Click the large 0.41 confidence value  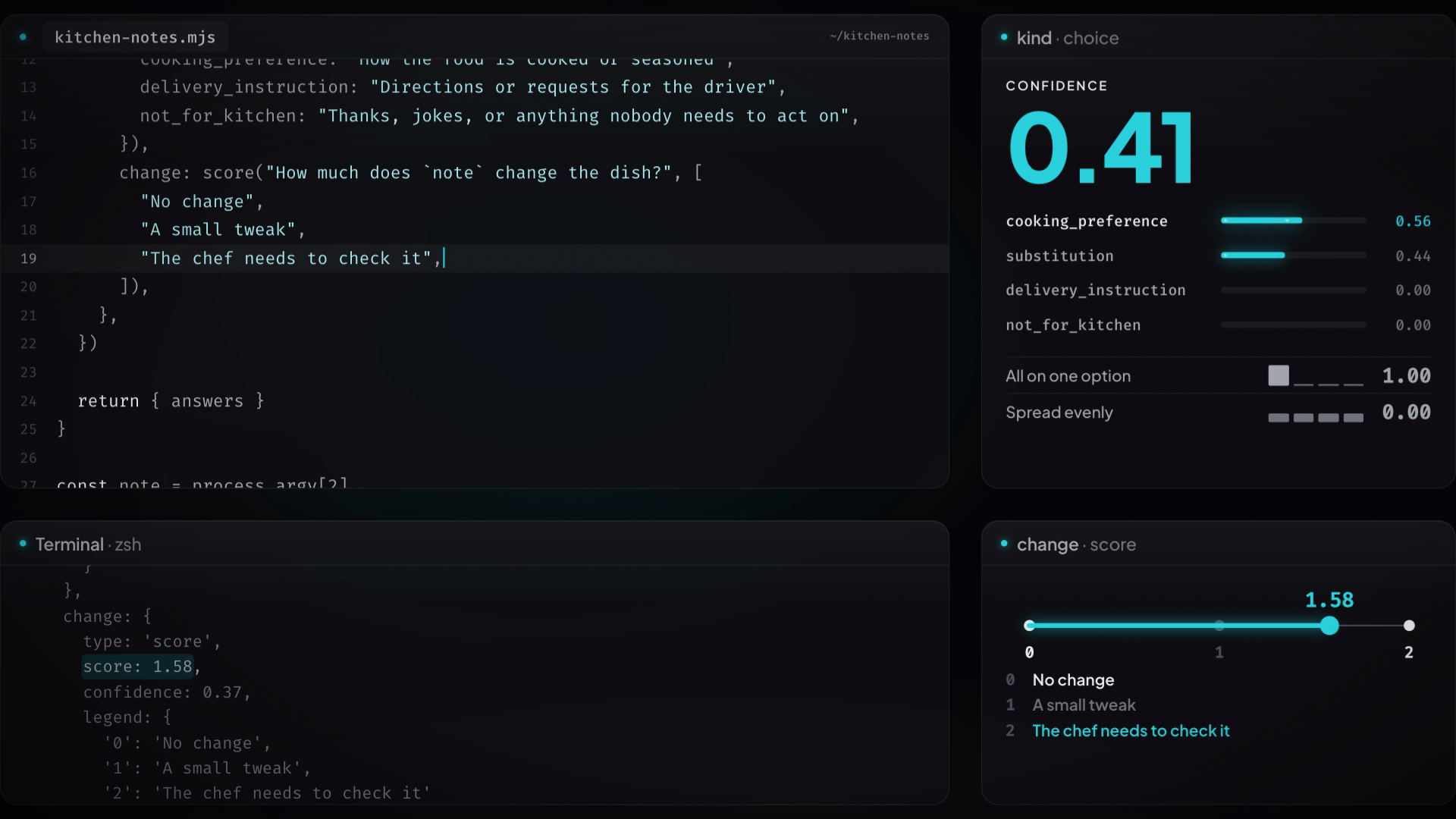1100,148
